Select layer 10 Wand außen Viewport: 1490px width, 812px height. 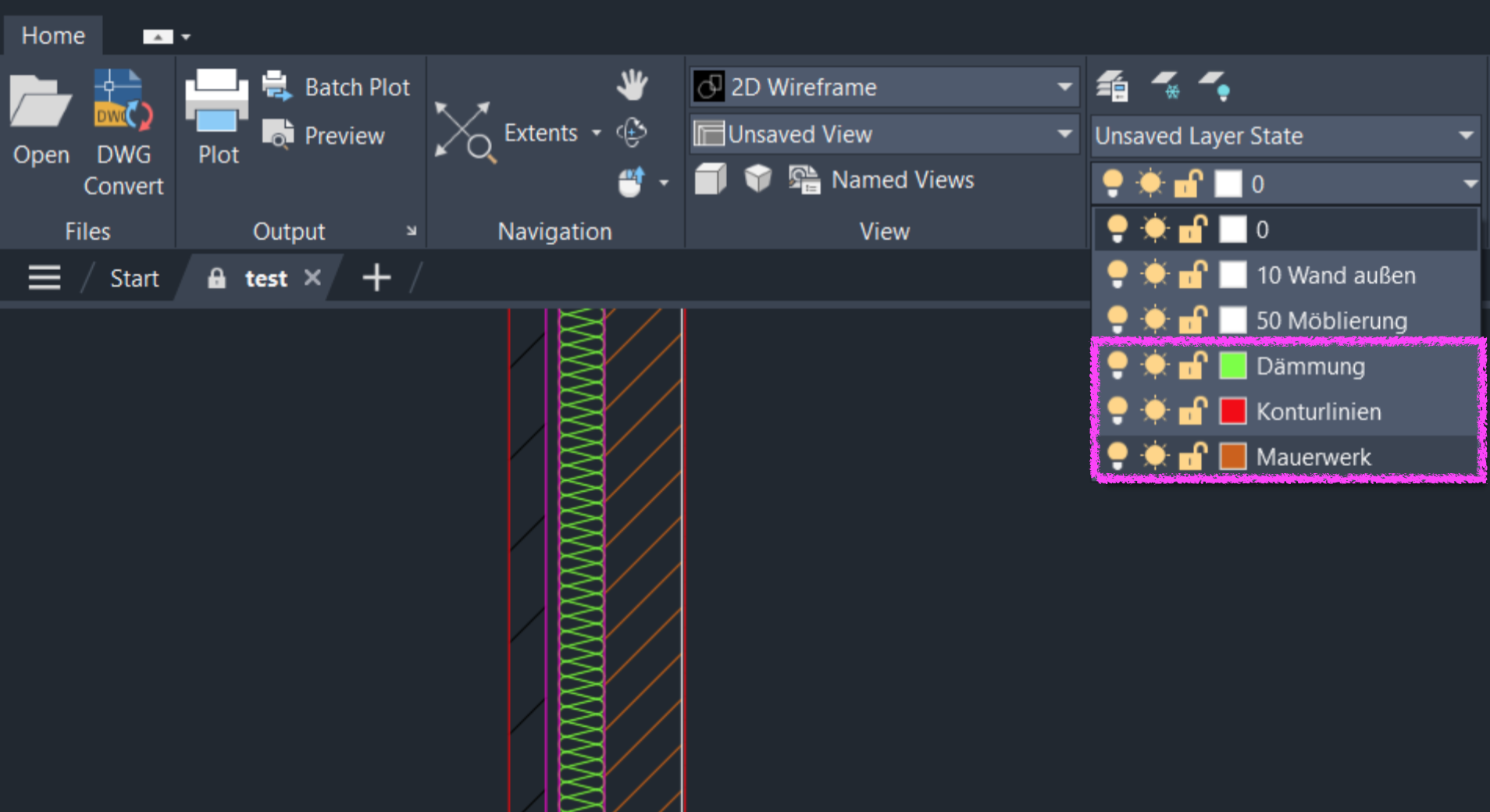pos(1335,275)
